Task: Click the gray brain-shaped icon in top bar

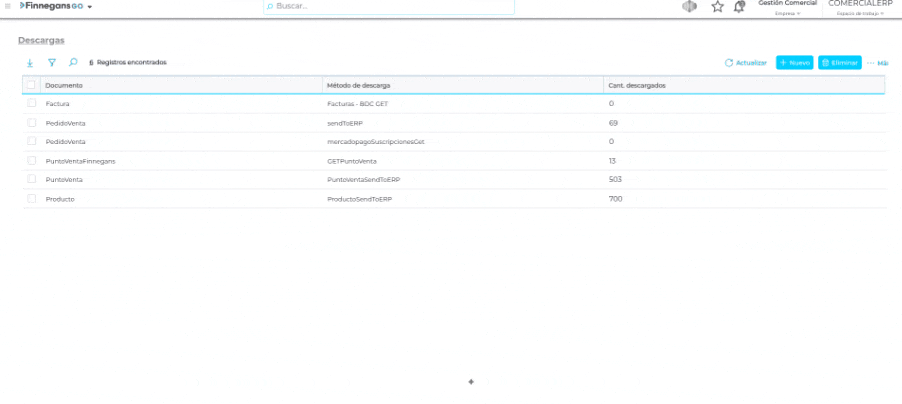Action: [689, 7]
